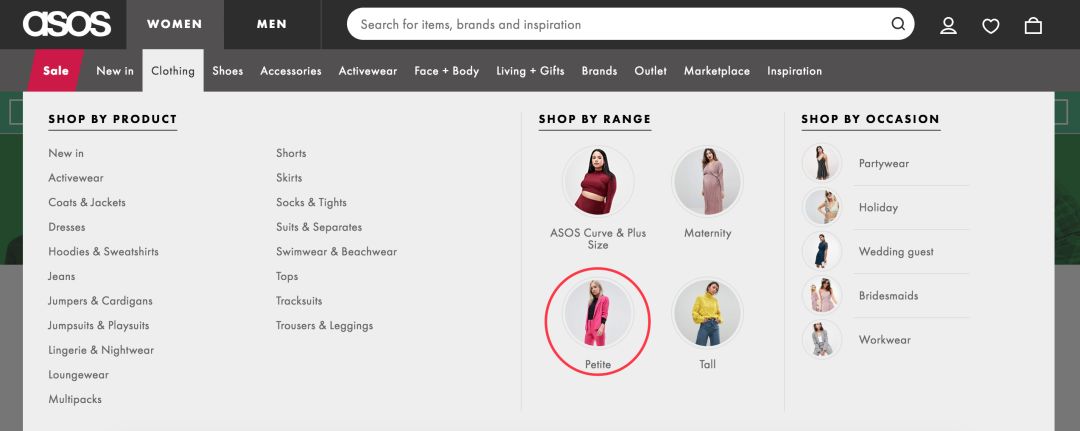Click the Partywear occasion thumbnail

[x=822, y=163]
